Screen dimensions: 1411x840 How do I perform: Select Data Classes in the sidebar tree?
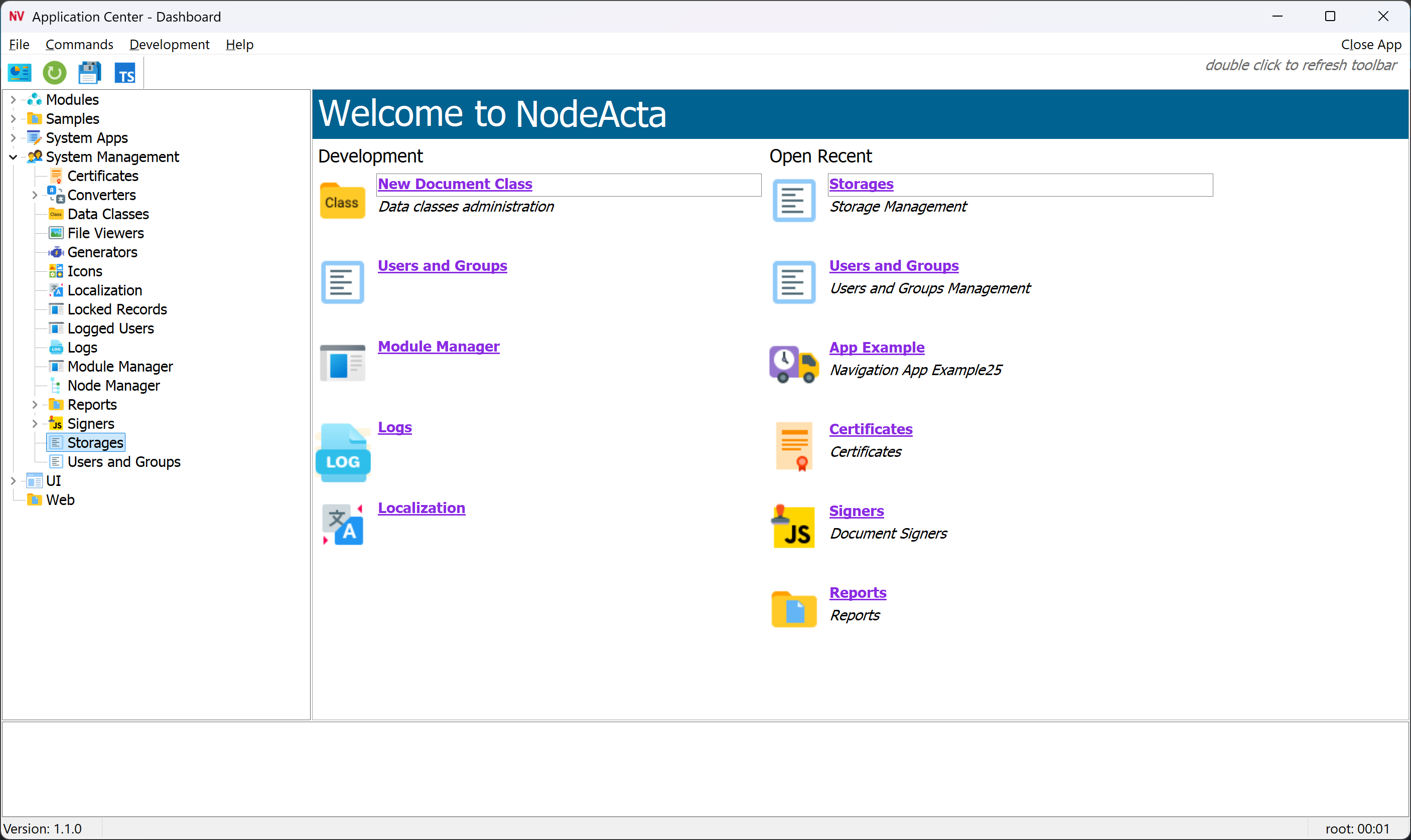(x=108, y=214)
